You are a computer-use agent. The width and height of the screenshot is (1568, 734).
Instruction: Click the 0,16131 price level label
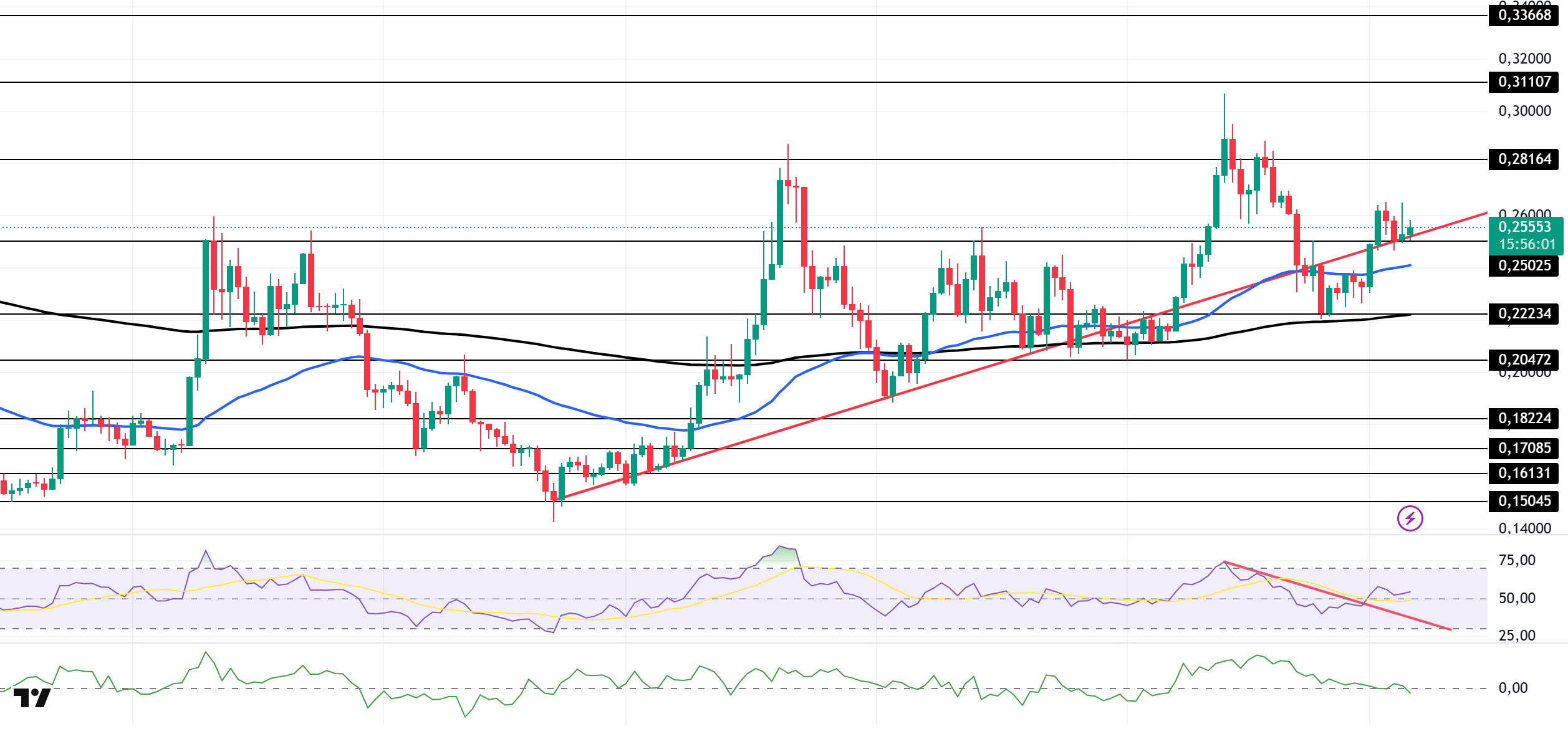(x=1524, y=473)
